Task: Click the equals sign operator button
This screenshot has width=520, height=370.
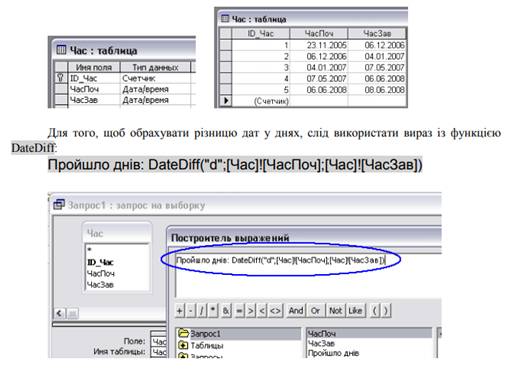Action: (x=239, y=311)
